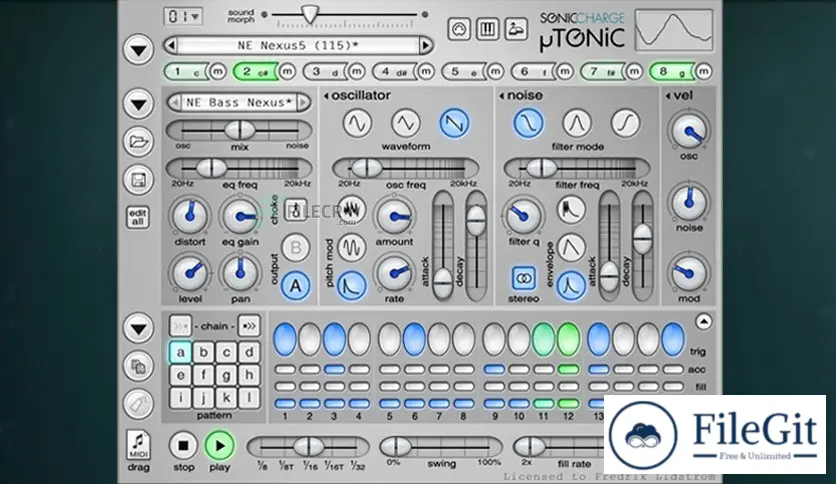Screen dimensions: 836x484
Task: Select drum channel 3 d
Action: 326,71
